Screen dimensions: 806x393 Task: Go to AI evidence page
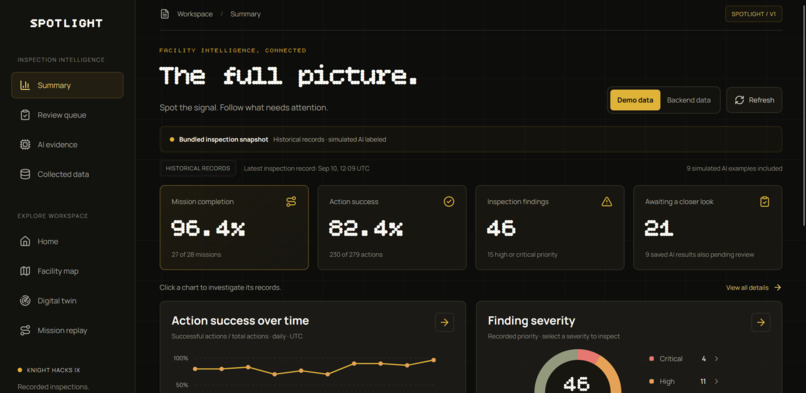tap(67, 145)
